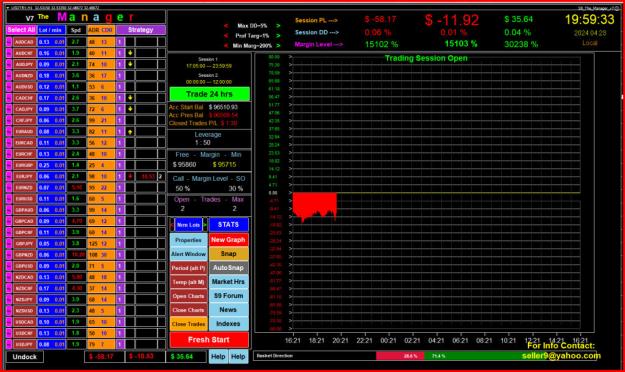Toggle the magenta selector for USDJPY row
This screenshot has height=372, width=625.
point(9,344)
